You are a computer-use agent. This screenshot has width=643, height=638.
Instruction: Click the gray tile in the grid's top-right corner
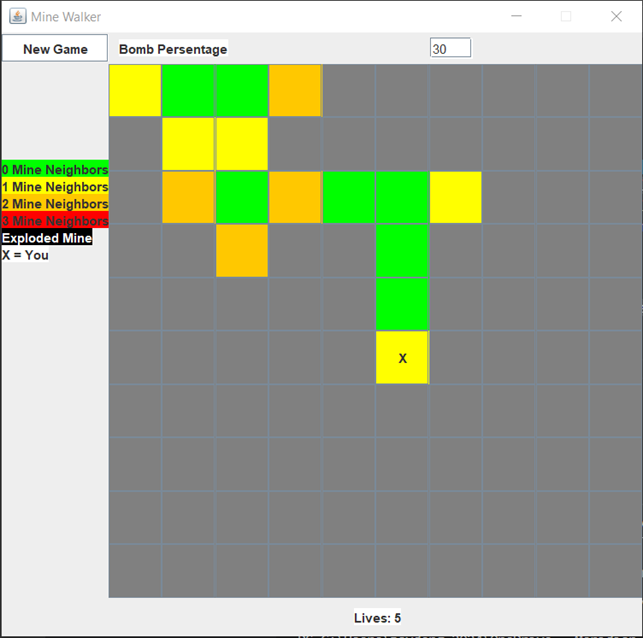tap(615, 91)
